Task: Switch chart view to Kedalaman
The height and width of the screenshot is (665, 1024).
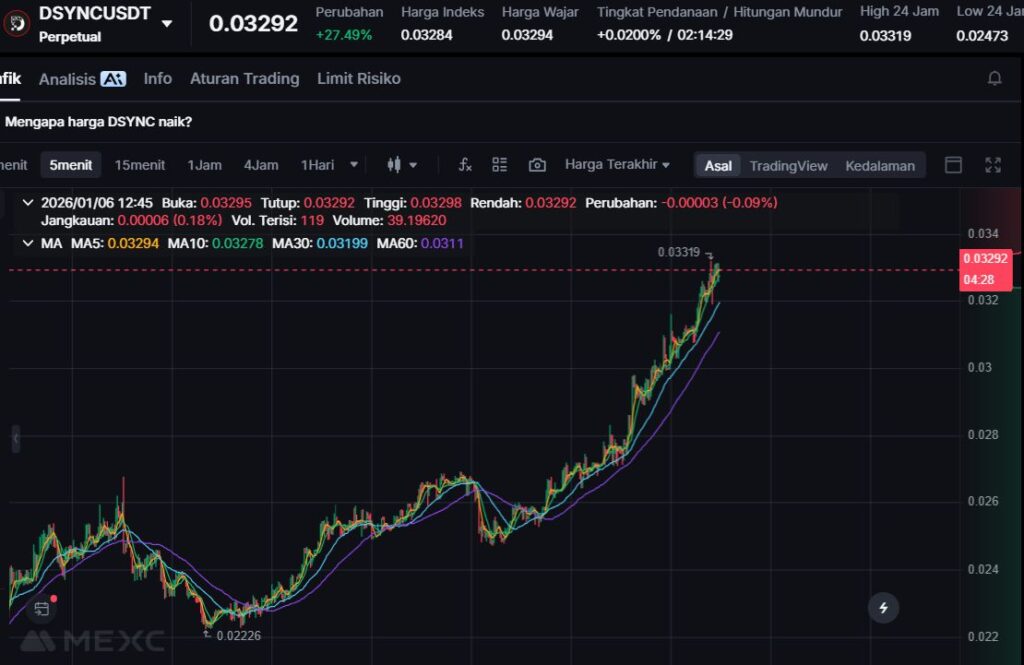Action: (x=879, y=166)
